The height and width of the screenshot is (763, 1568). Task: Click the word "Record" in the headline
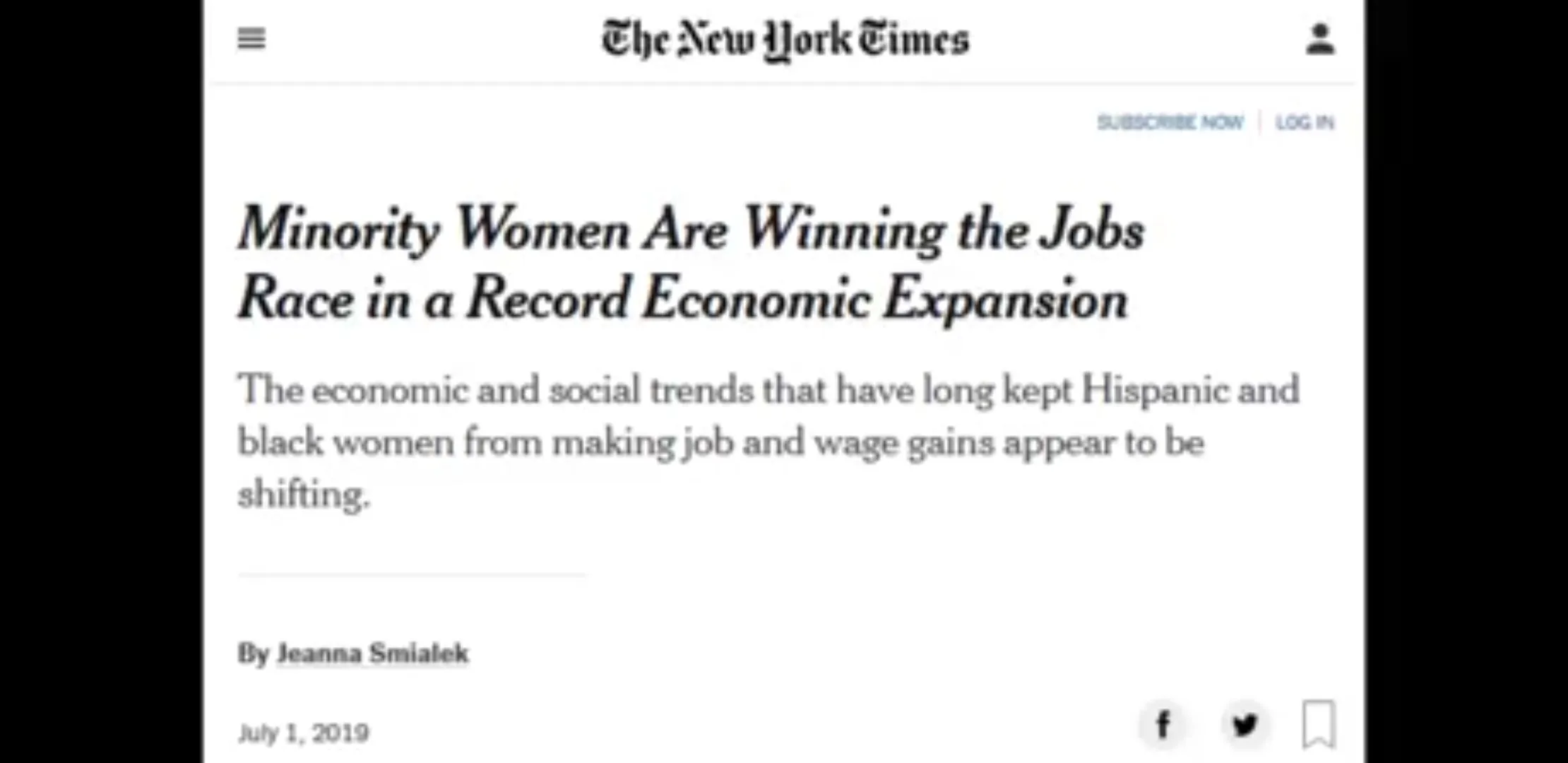(x=547, y=299)
